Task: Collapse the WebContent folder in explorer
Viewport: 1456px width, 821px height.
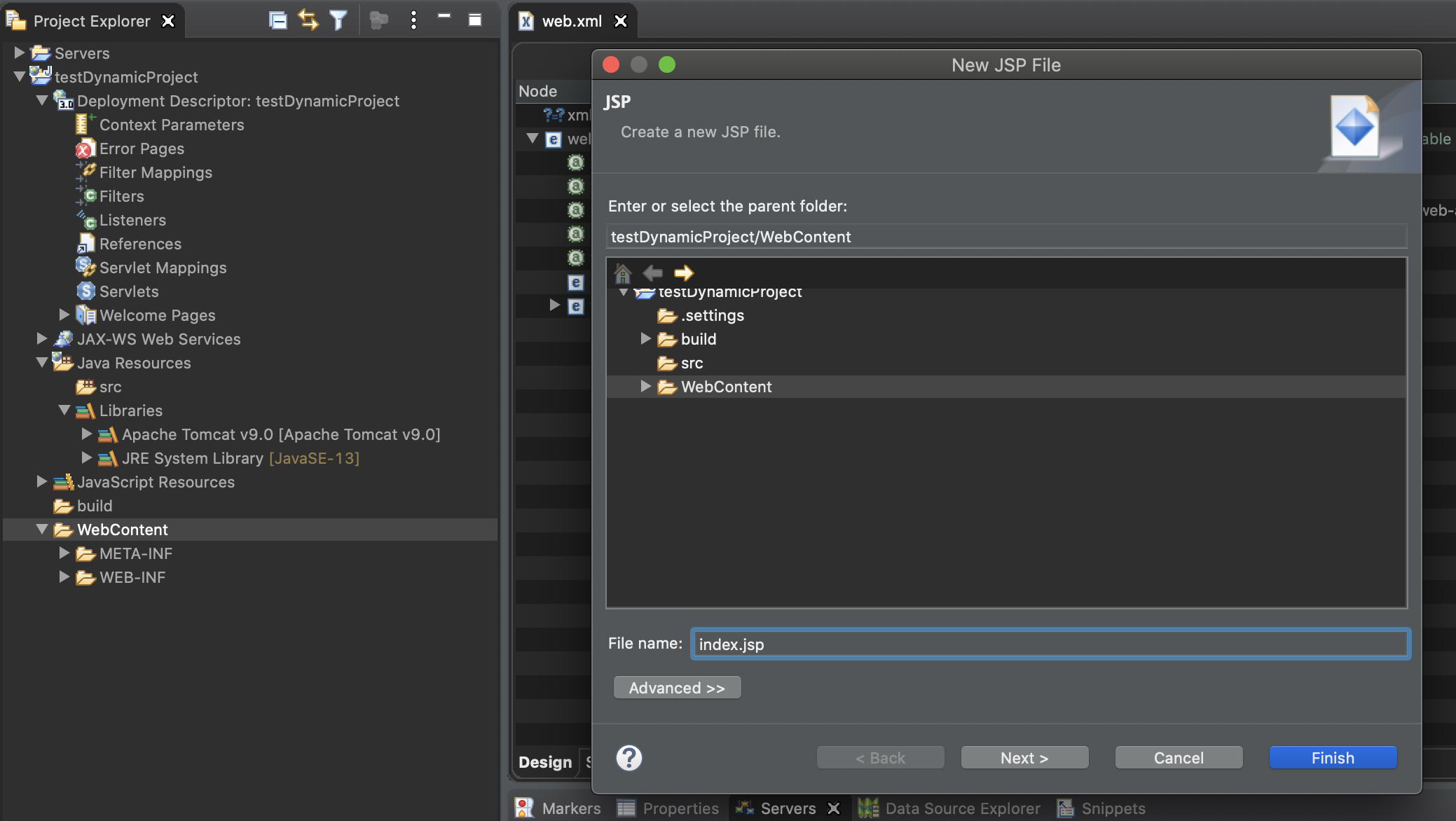Action: (x=42, y=530)
